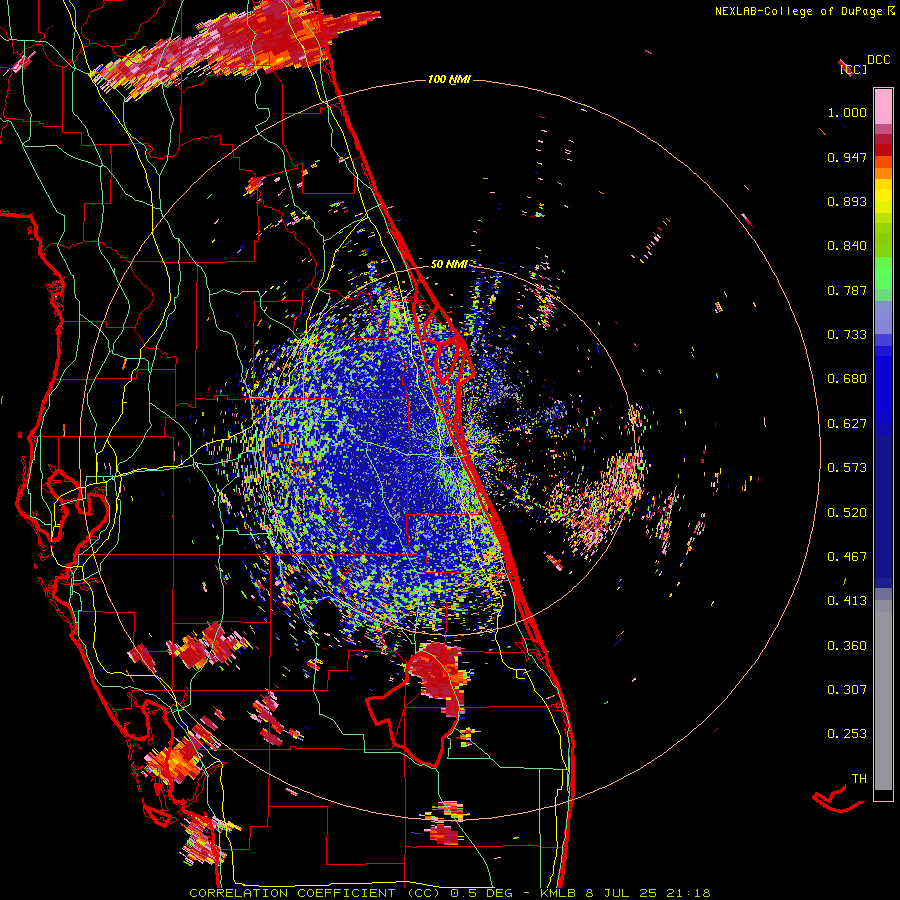Click the 0.467 color scale value
The height and width of the screenshot is (900, 900).
(x=847, y=557)
